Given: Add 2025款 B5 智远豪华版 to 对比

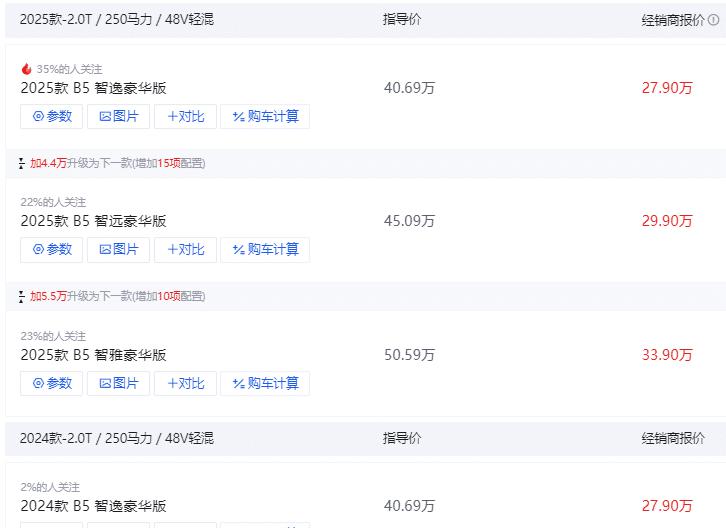Looking at the screenshot, I should (x=185, y=250).
